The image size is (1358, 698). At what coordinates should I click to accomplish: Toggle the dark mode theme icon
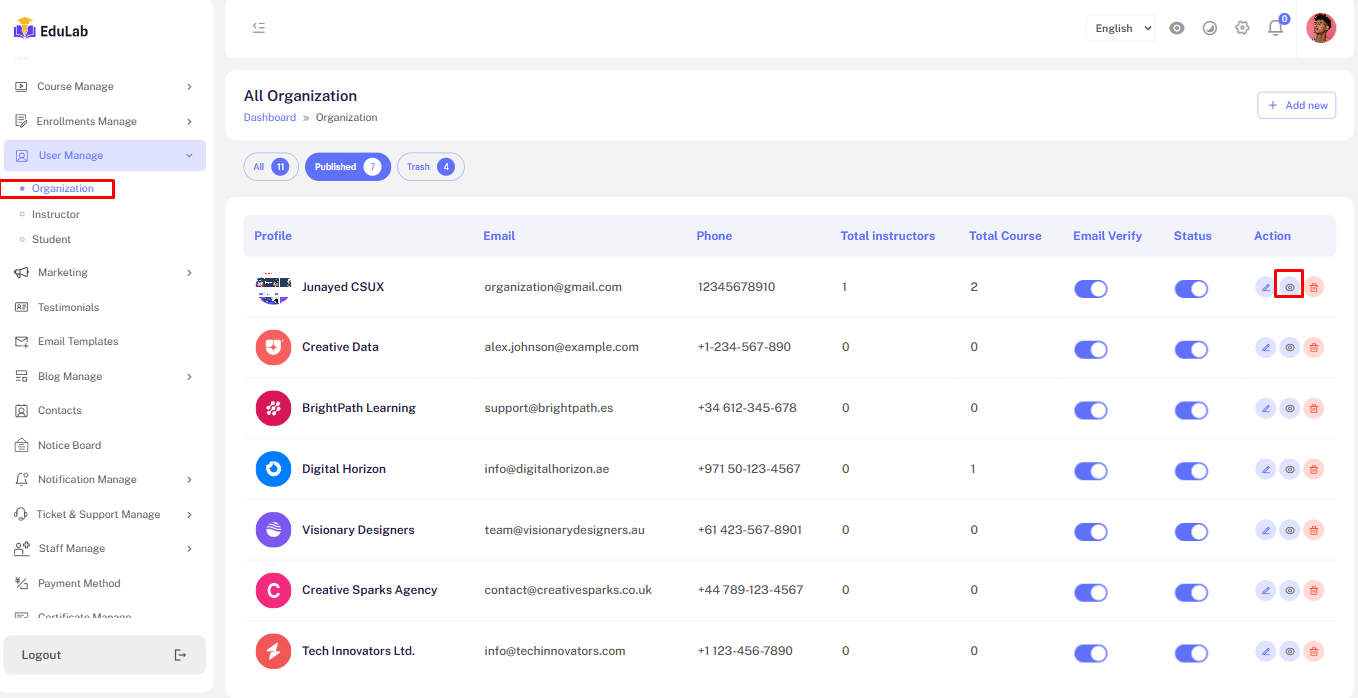(1210, 28)
